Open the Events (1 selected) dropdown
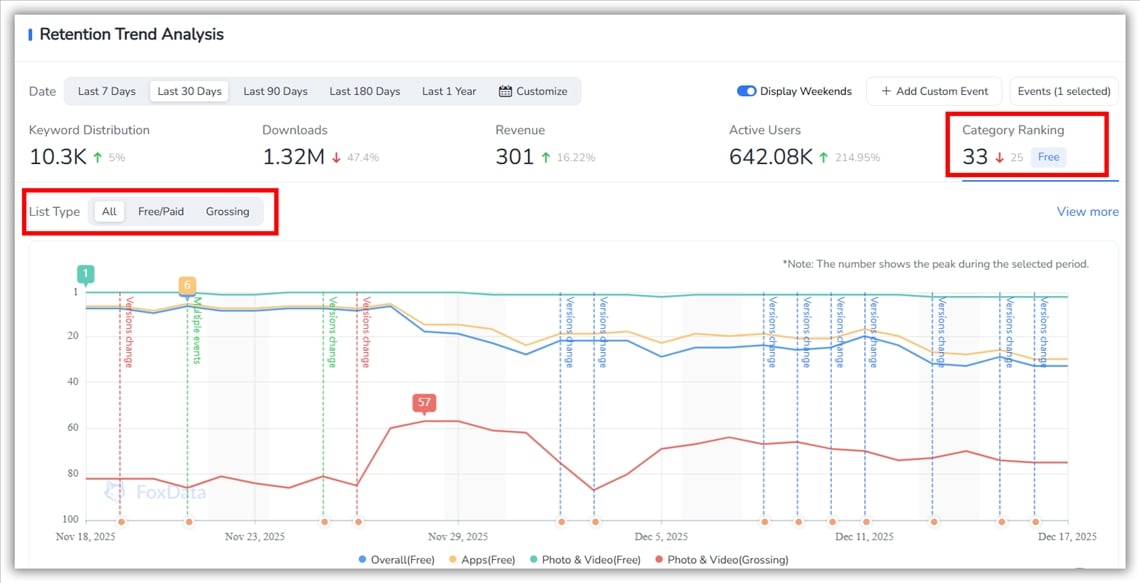 pos(1064,91)
